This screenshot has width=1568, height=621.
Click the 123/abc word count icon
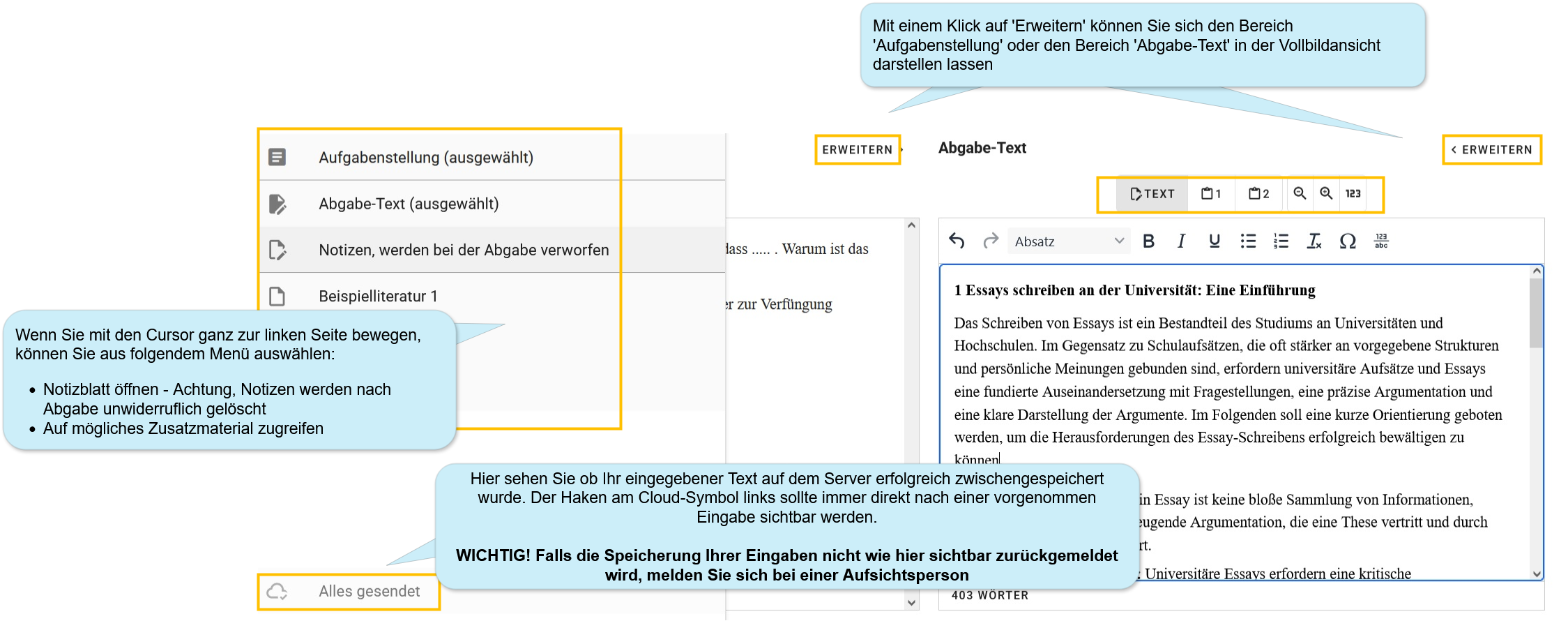point(1381,241)
